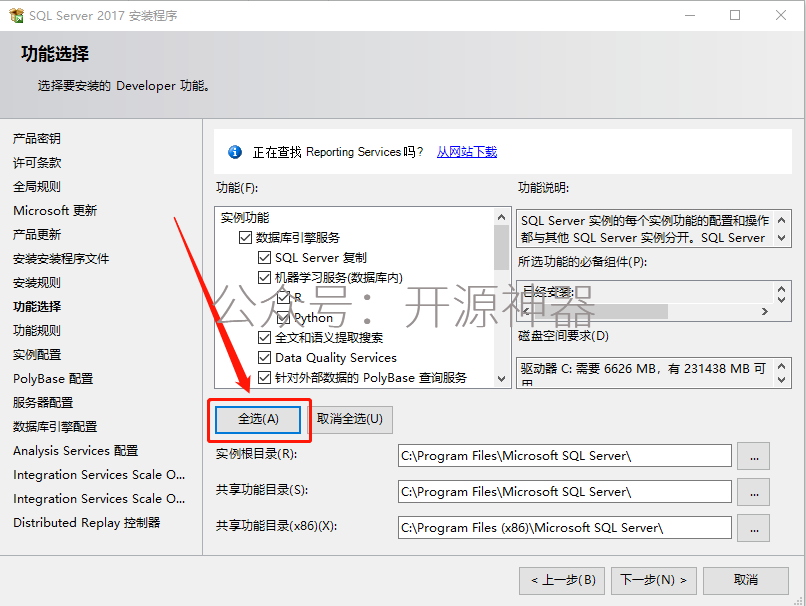Toggle 机器学习服务(数据库内) checkbox
This screenshot has width=806, height=606.
[264, 278]
